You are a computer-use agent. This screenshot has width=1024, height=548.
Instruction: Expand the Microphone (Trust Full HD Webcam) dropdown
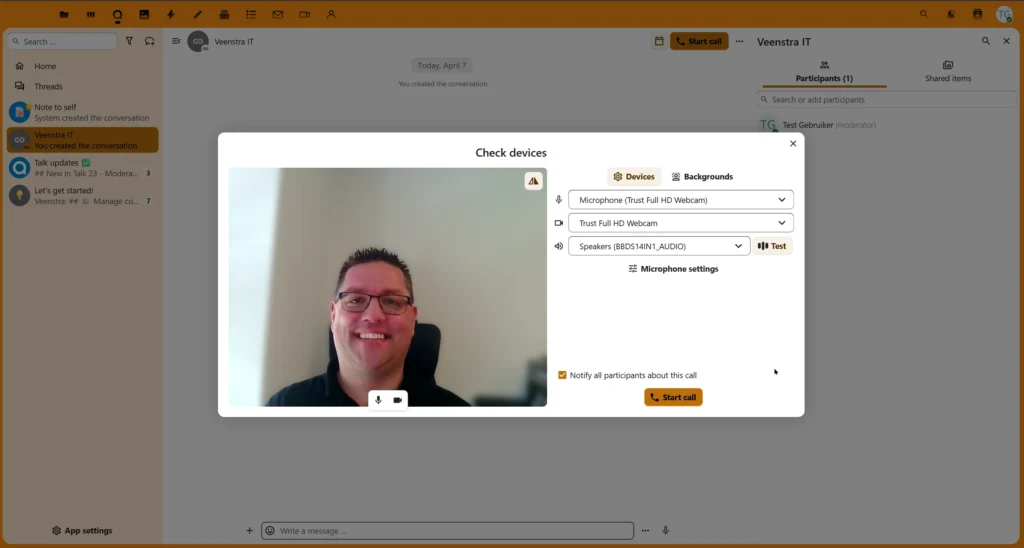(x=680, y=200)
